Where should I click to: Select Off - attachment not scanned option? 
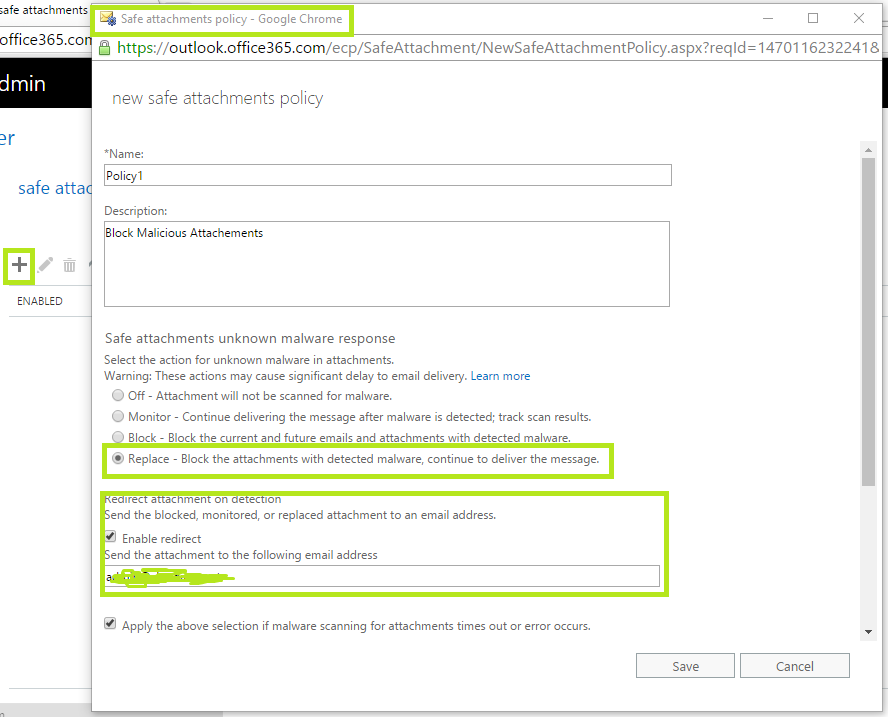118,395
